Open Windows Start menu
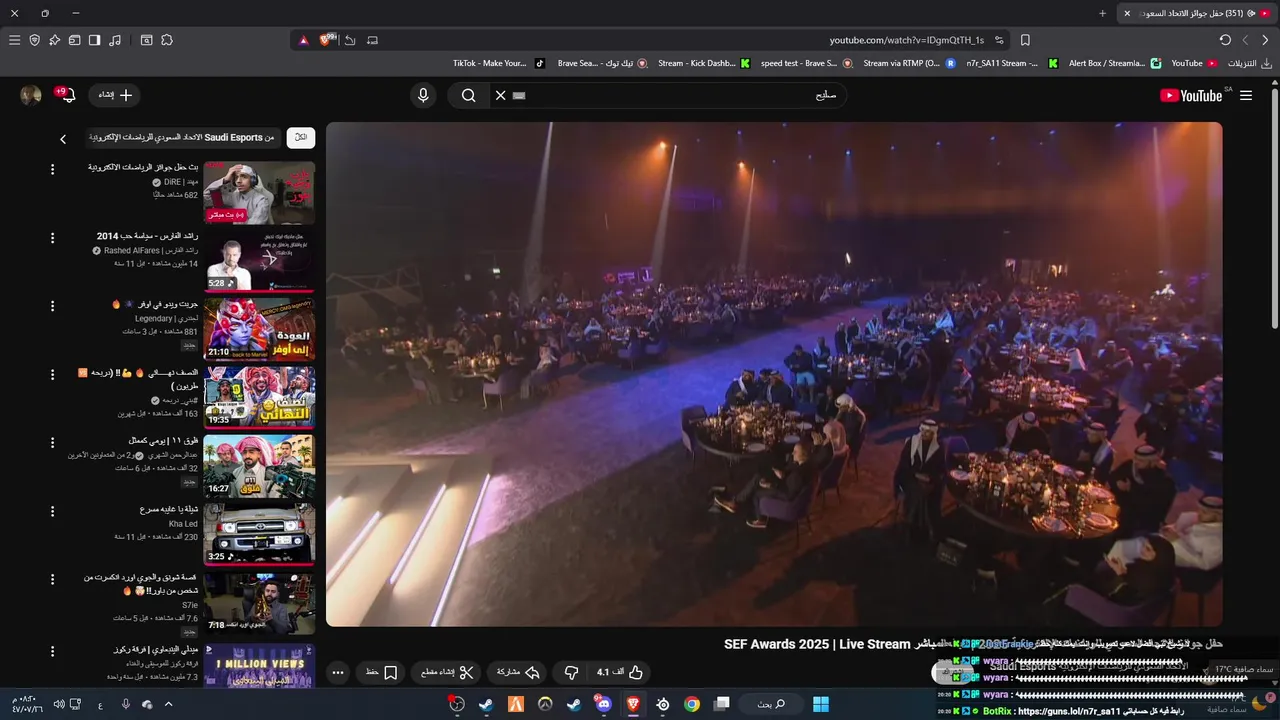 (820, 704)
